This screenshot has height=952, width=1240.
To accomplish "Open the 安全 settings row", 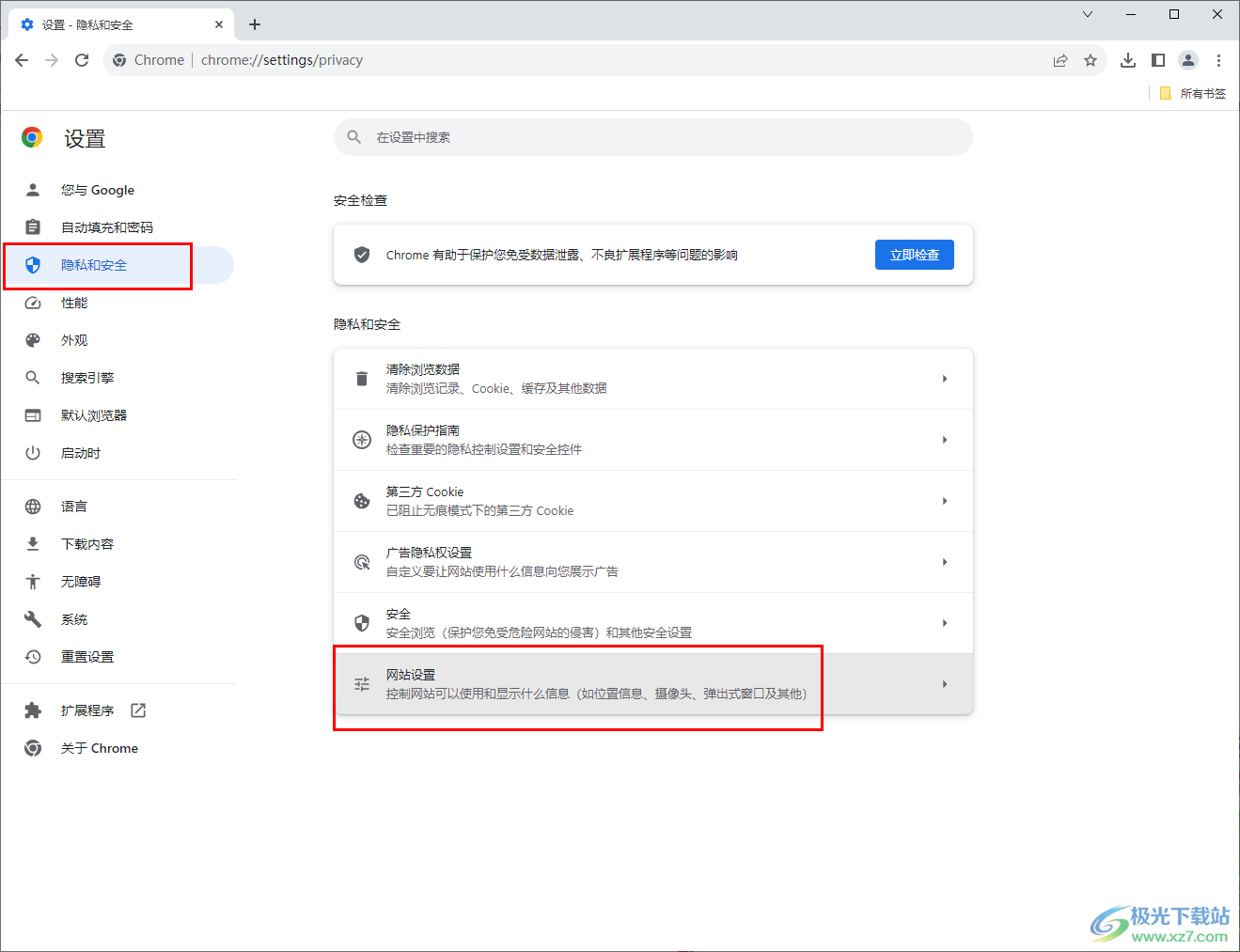I will pos(653,623).
